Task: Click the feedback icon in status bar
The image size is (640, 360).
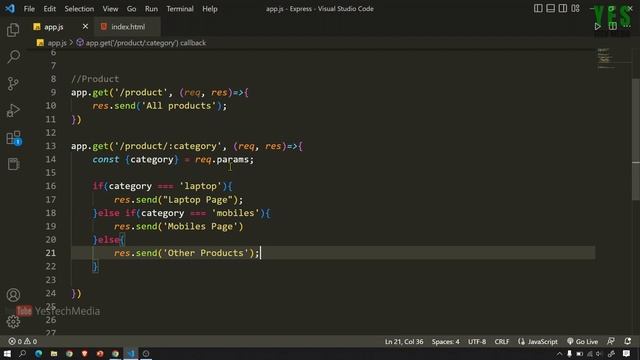Action: pyautogui.click(x=611, y=341)
